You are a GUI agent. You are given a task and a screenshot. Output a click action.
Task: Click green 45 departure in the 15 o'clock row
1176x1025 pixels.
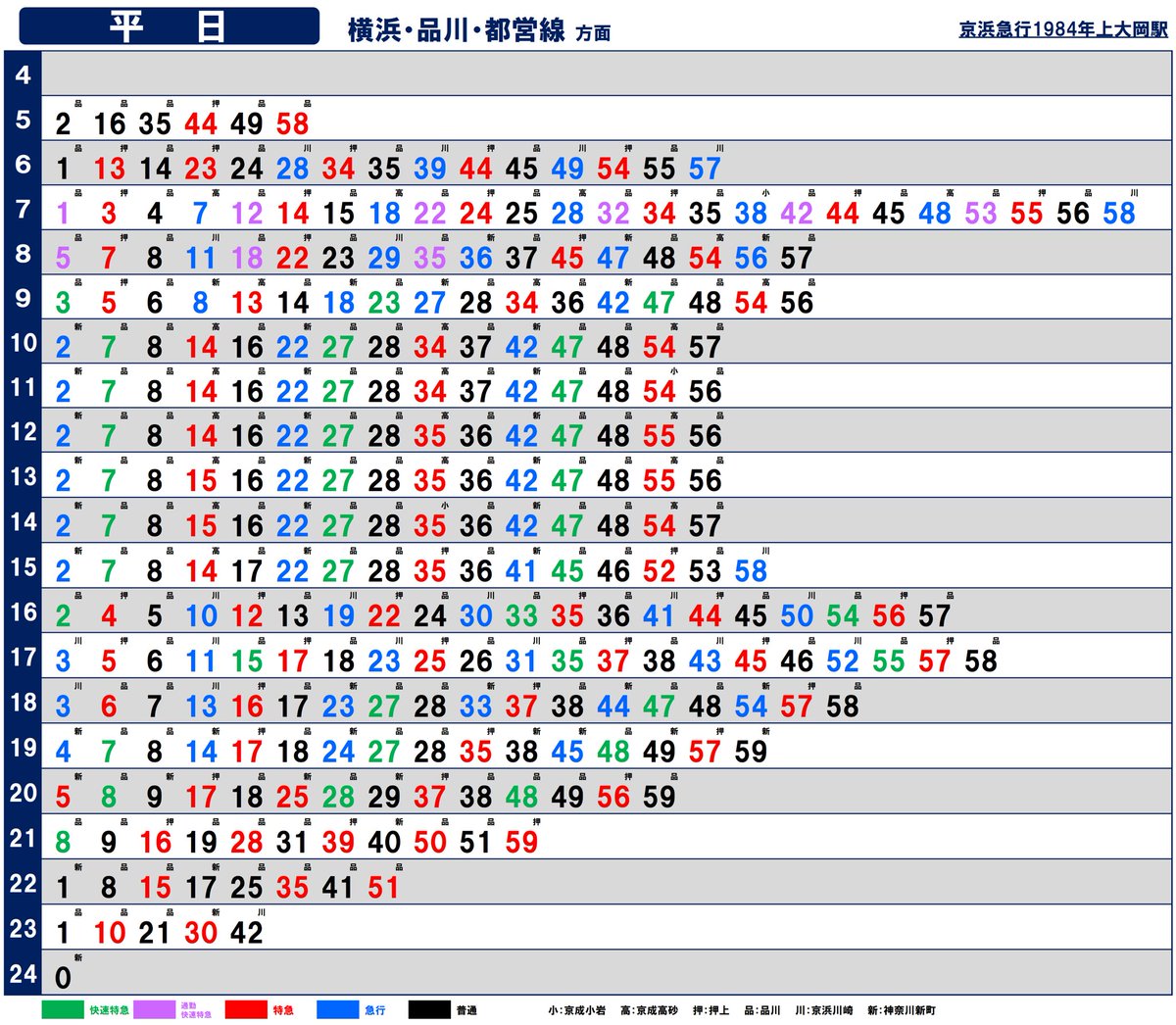(x=567, y=571)
